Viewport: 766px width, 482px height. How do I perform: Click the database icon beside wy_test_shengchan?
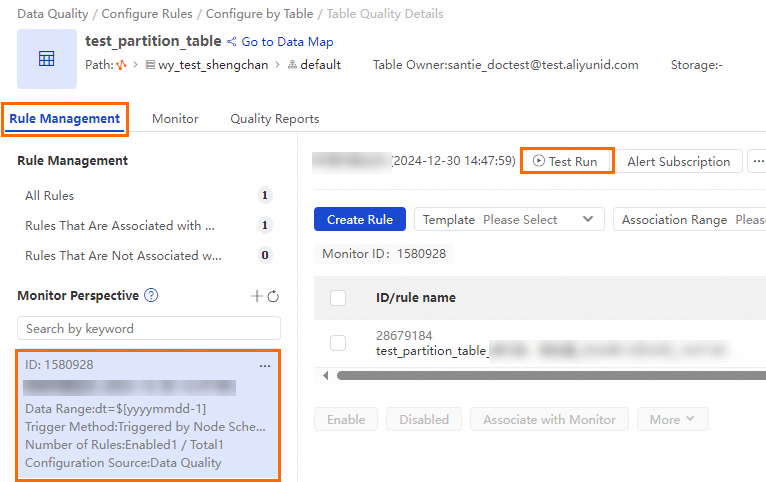pyautogui.click(x=150, y=65)
